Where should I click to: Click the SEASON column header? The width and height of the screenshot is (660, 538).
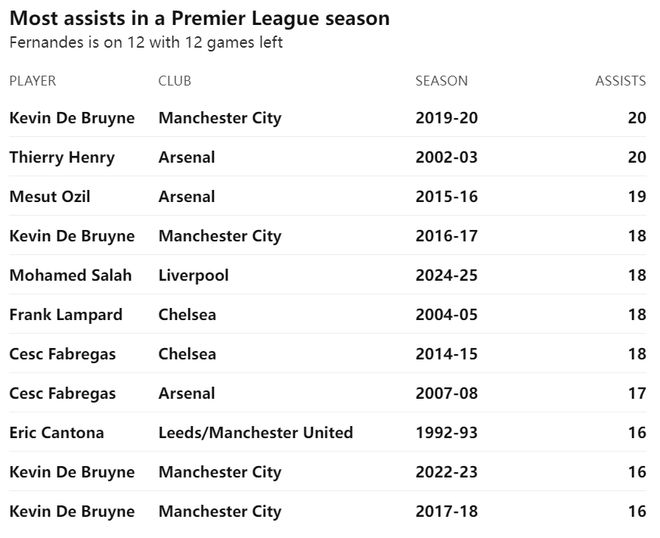click(x=441, y=81)
